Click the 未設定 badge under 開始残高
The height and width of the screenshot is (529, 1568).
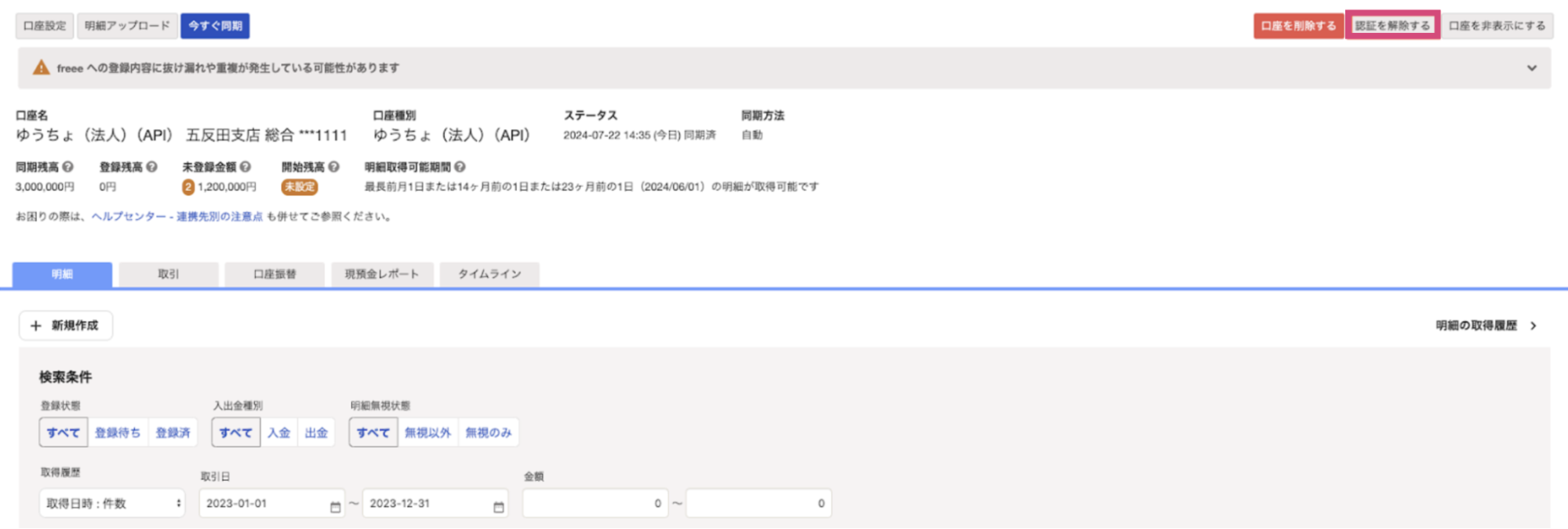point(300,187)
